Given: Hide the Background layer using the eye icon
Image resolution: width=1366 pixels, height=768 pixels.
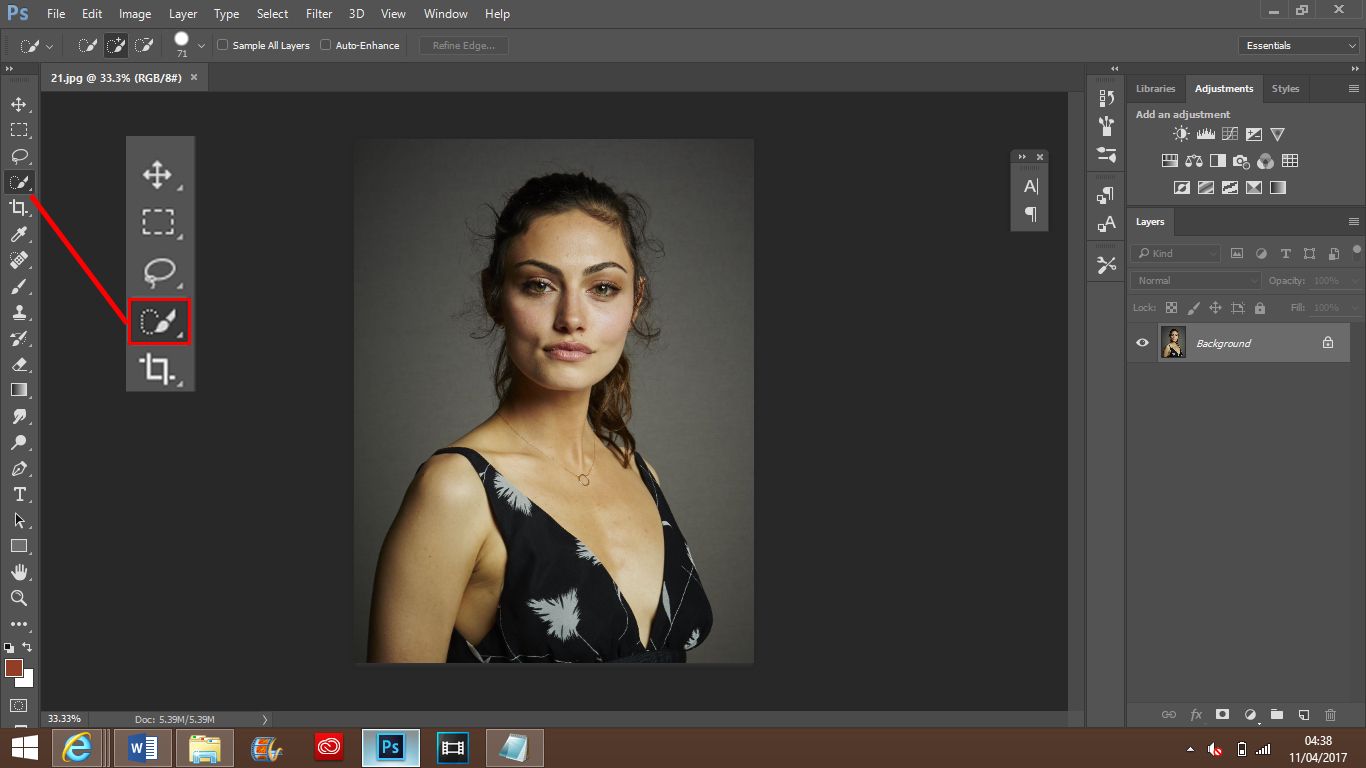Looking at the screenshot, I should [x=1142, y=343].
